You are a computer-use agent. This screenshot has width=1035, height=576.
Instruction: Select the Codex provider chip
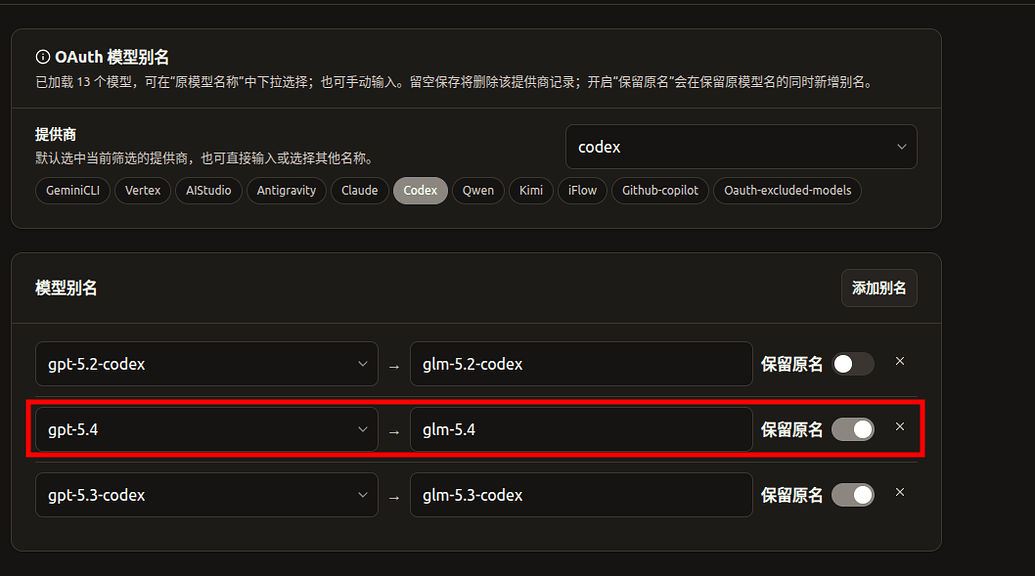click(x=420, y=191)
